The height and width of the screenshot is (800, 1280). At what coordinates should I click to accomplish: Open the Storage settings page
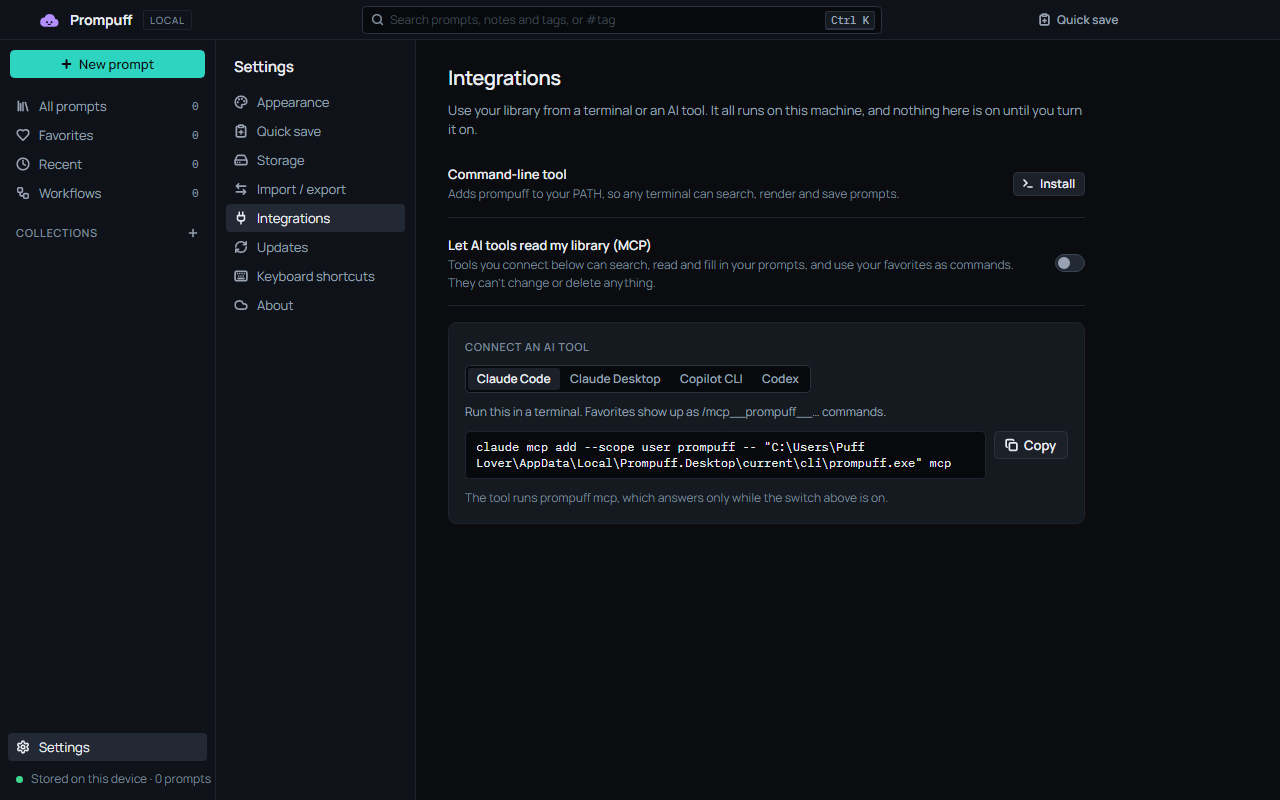click(x=315, y=160)
